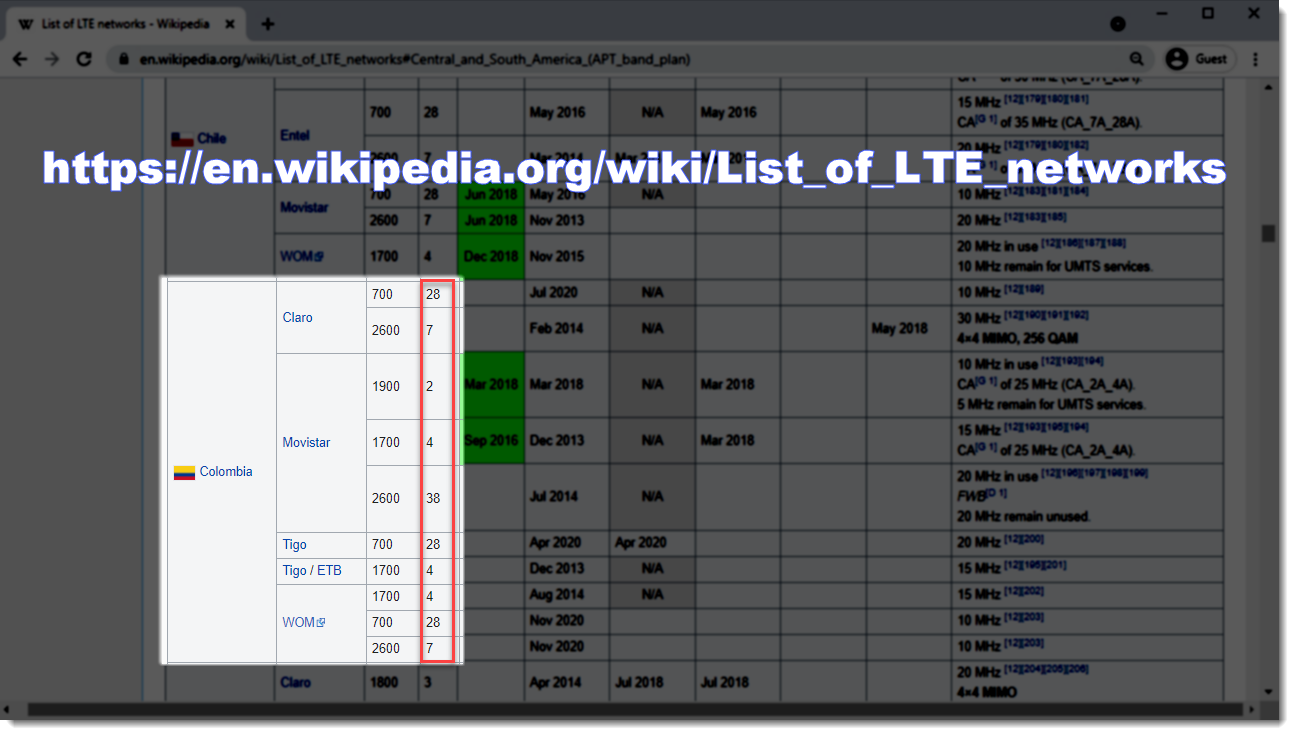Click the Apr 2014 date cell
Screen dimensions: 1294x735
point(567,683)
